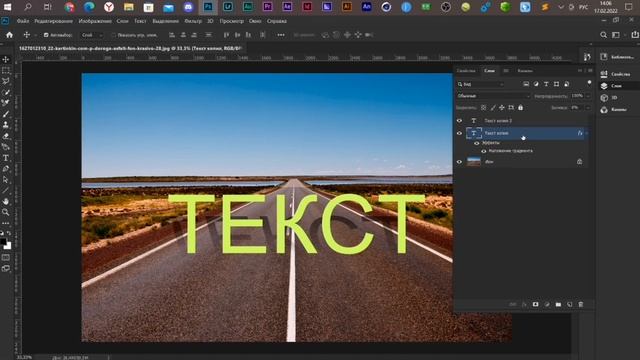Screen dimensions: 640x360
Task: Open the 'Редактирование' menu
Action: (53, 21)
